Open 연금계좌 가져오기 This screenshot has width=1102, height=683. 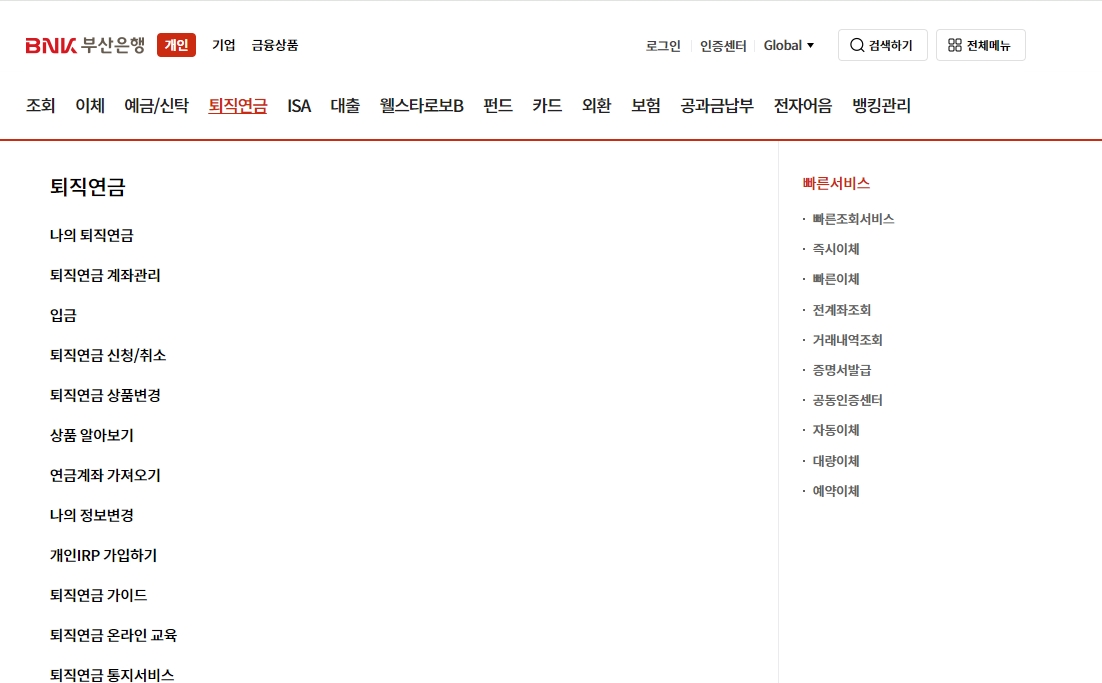[105, 475]
